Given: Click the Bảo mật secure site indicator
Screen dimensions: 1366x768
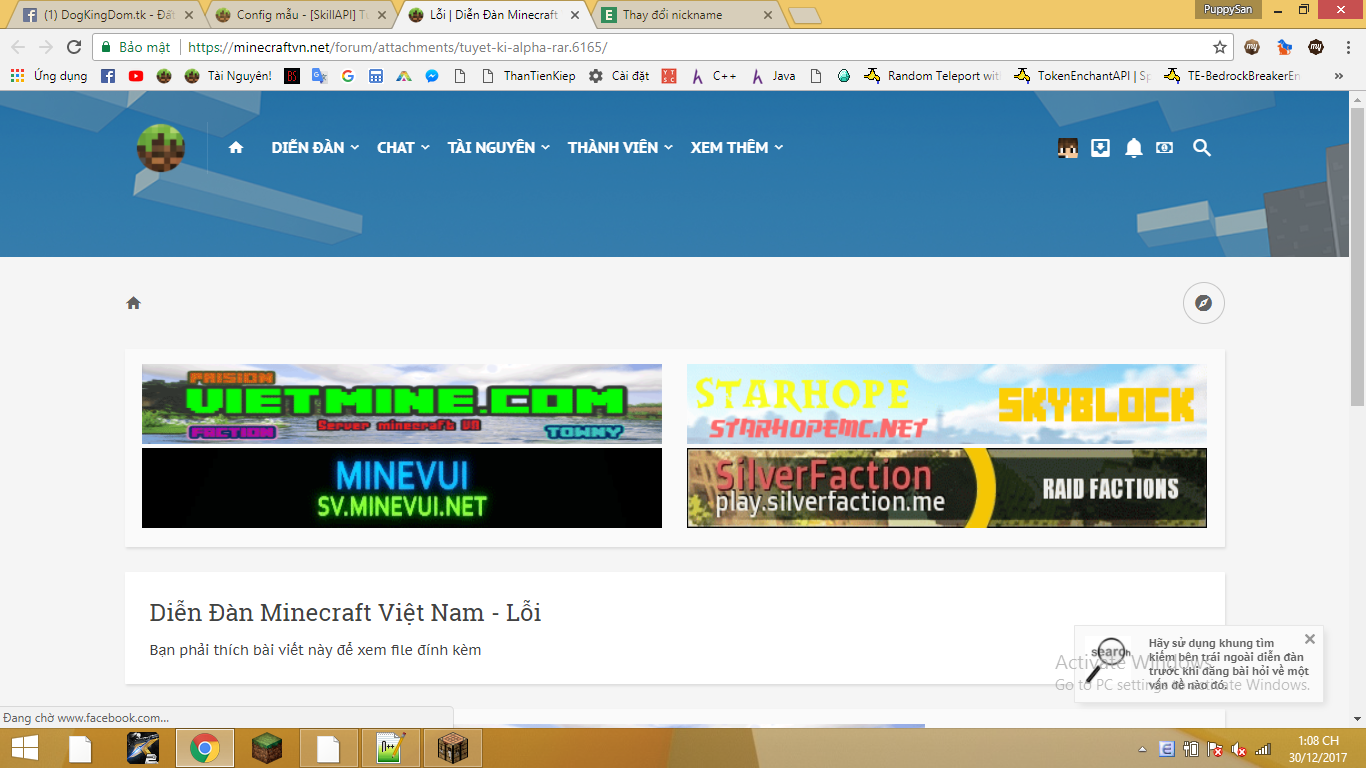Looking at the screenshot, I should (x=136, y=47).
